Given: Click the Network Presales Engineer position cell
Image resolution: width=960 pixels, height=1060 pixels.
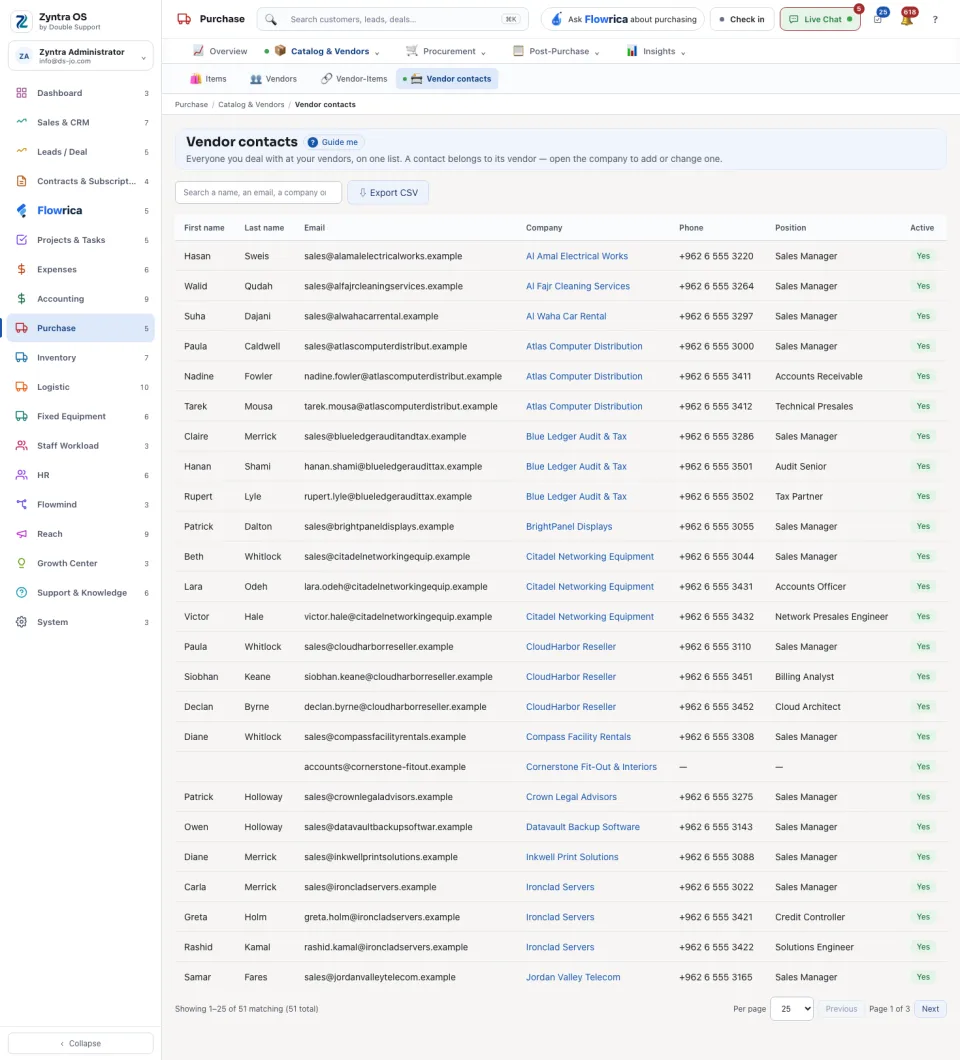Looking at the screenshot, I should pos(832,617).
